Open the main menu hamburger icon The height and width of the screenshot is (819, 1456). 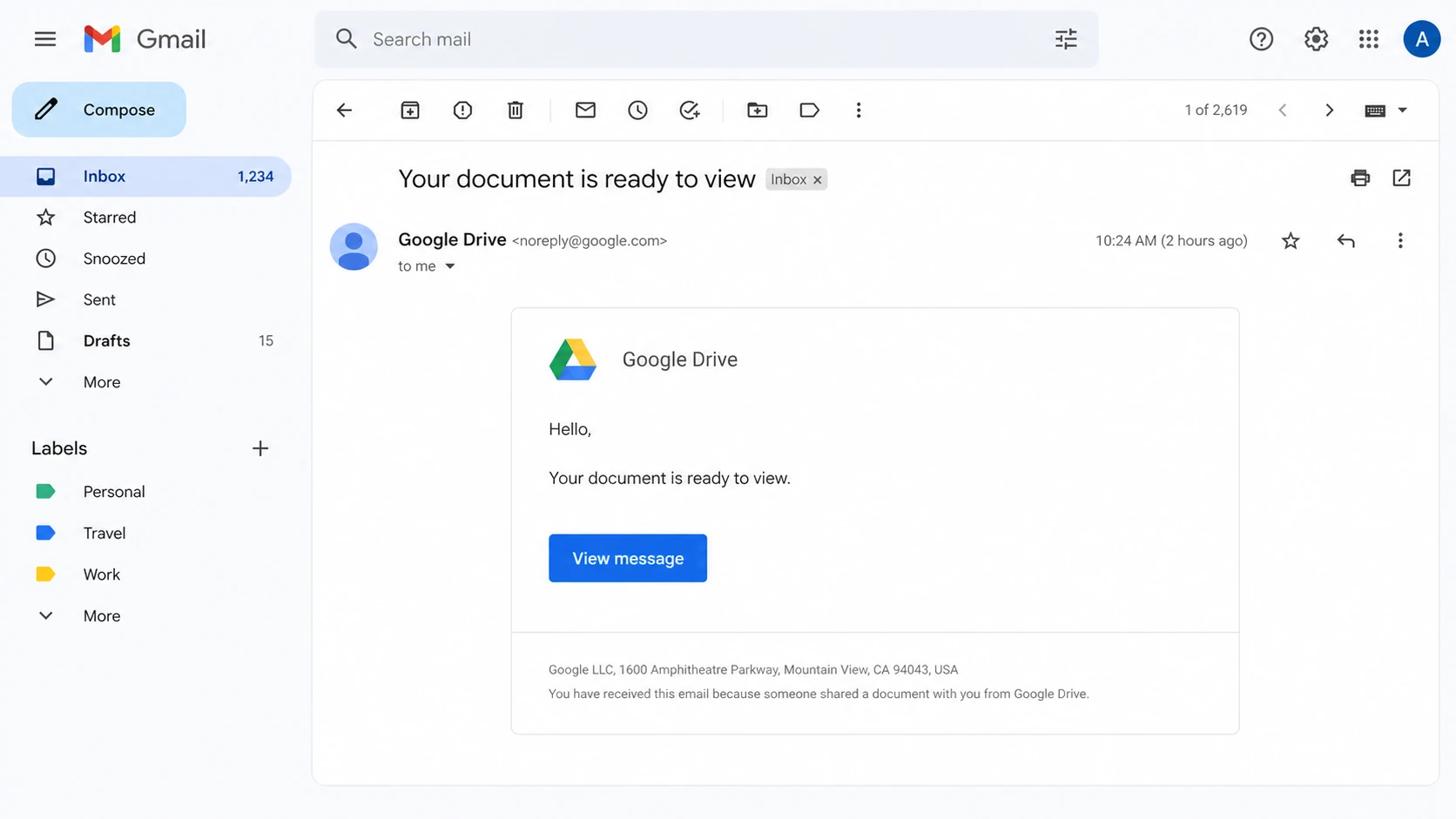[x=45, y=39]
